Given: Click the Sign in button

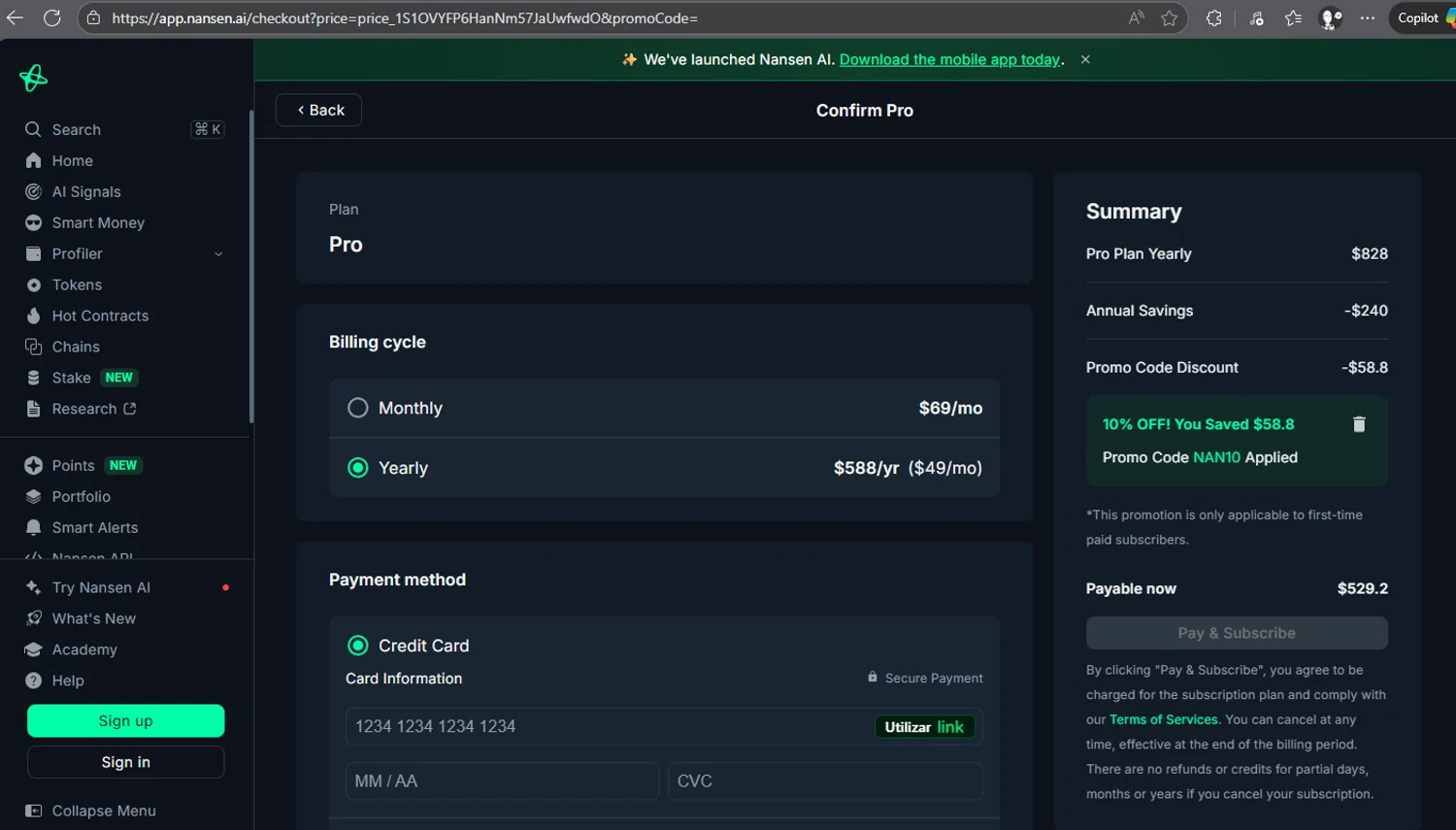Looking at the screenshot, I should [126, 762].
